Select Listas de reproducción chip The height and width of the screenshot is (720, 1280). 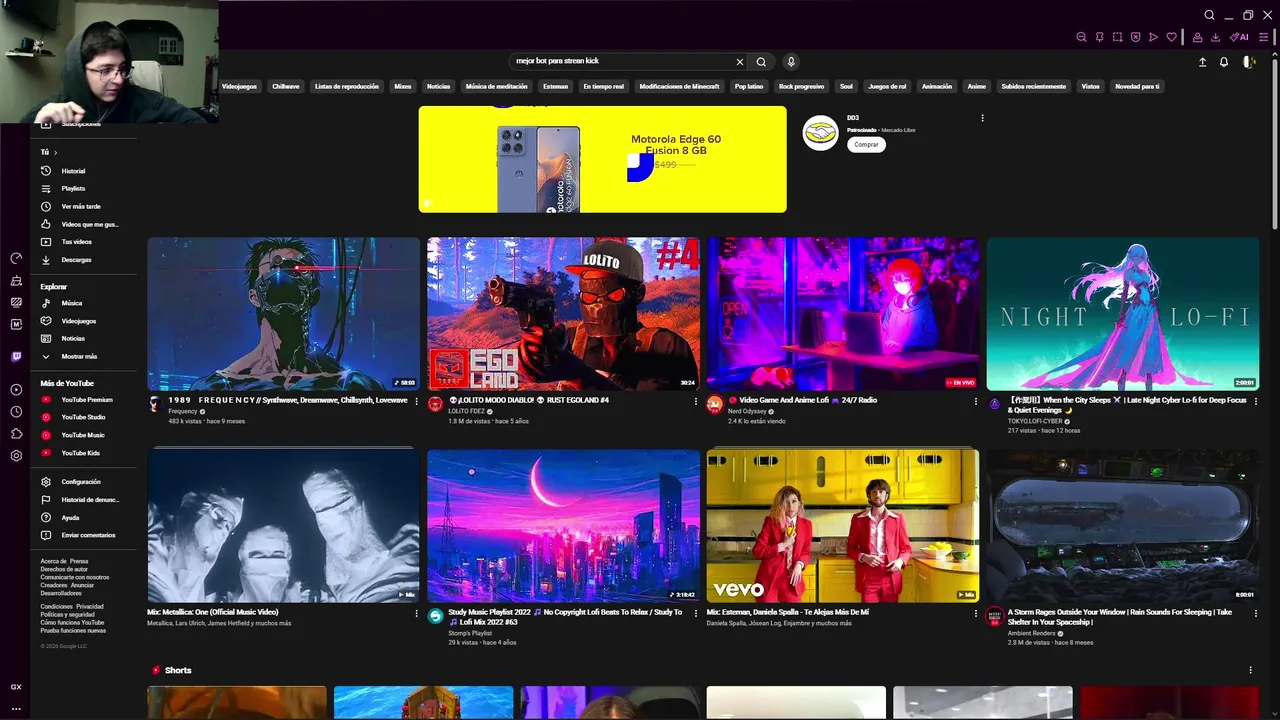point(347,86)
